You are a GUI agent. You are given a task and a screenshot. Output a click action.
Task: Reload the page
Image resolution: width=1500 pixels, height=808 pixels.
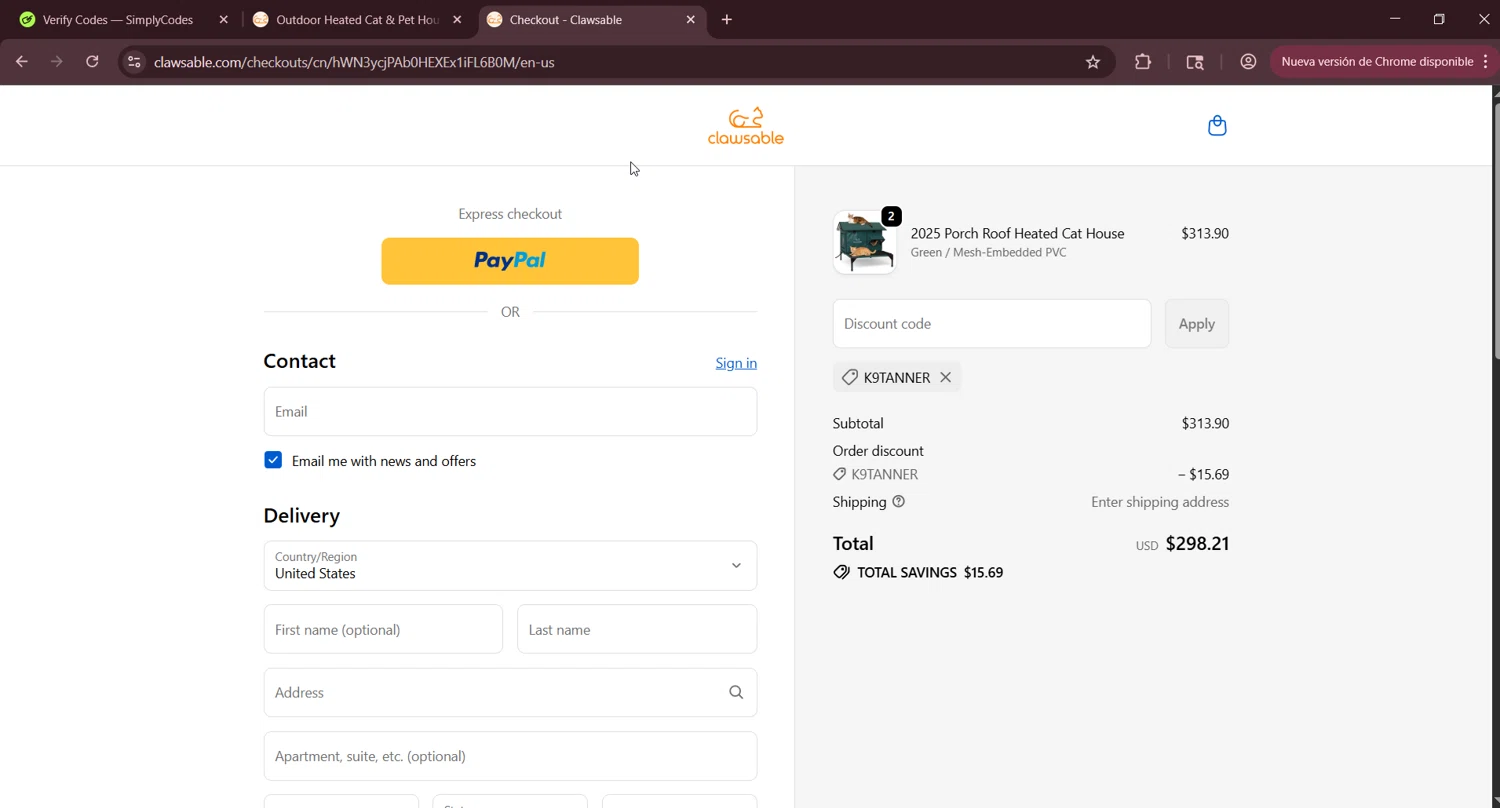pos(92,62)
